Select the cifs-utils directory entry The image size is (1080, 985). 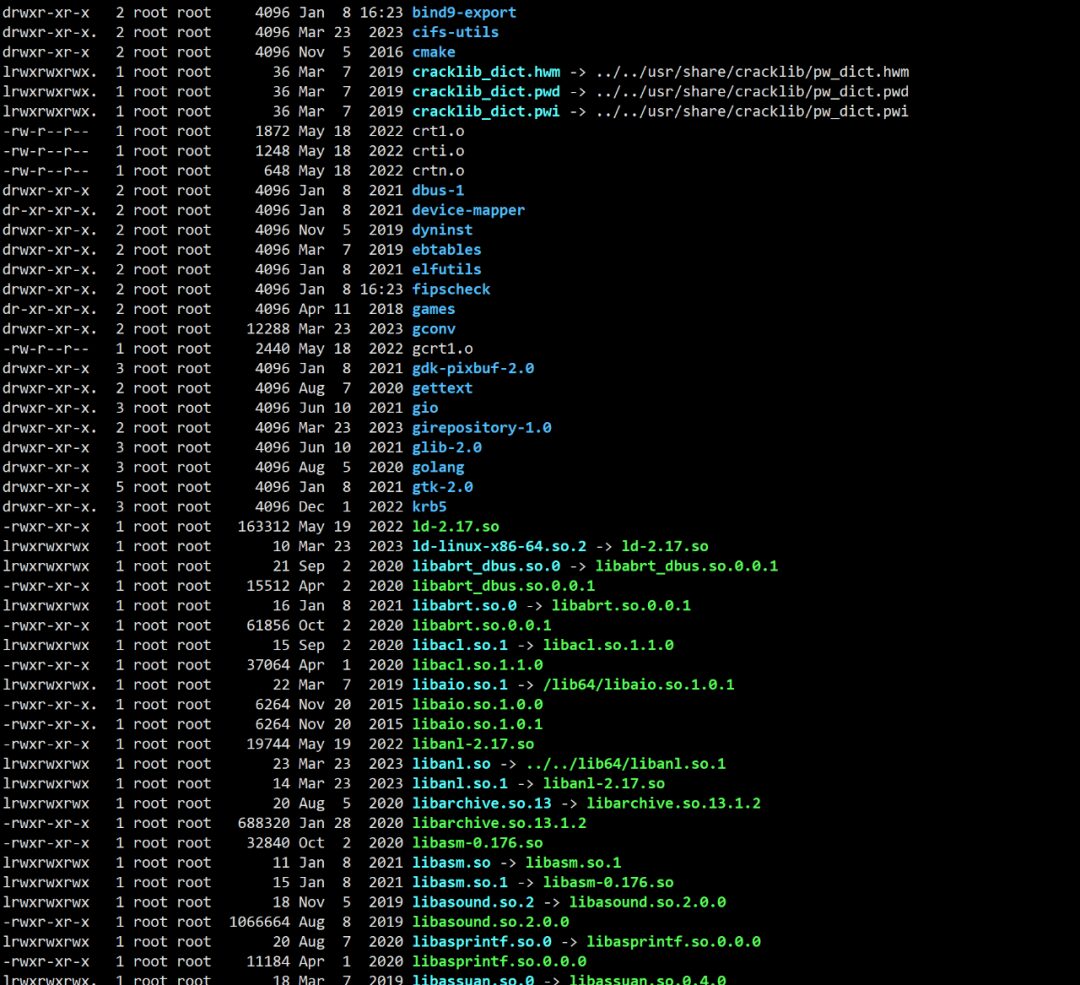[455, 32]
